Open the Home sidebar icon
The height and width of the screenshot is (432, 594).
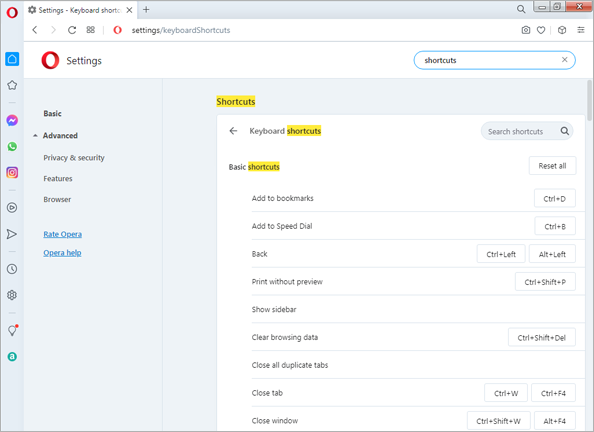click(12, 59)
